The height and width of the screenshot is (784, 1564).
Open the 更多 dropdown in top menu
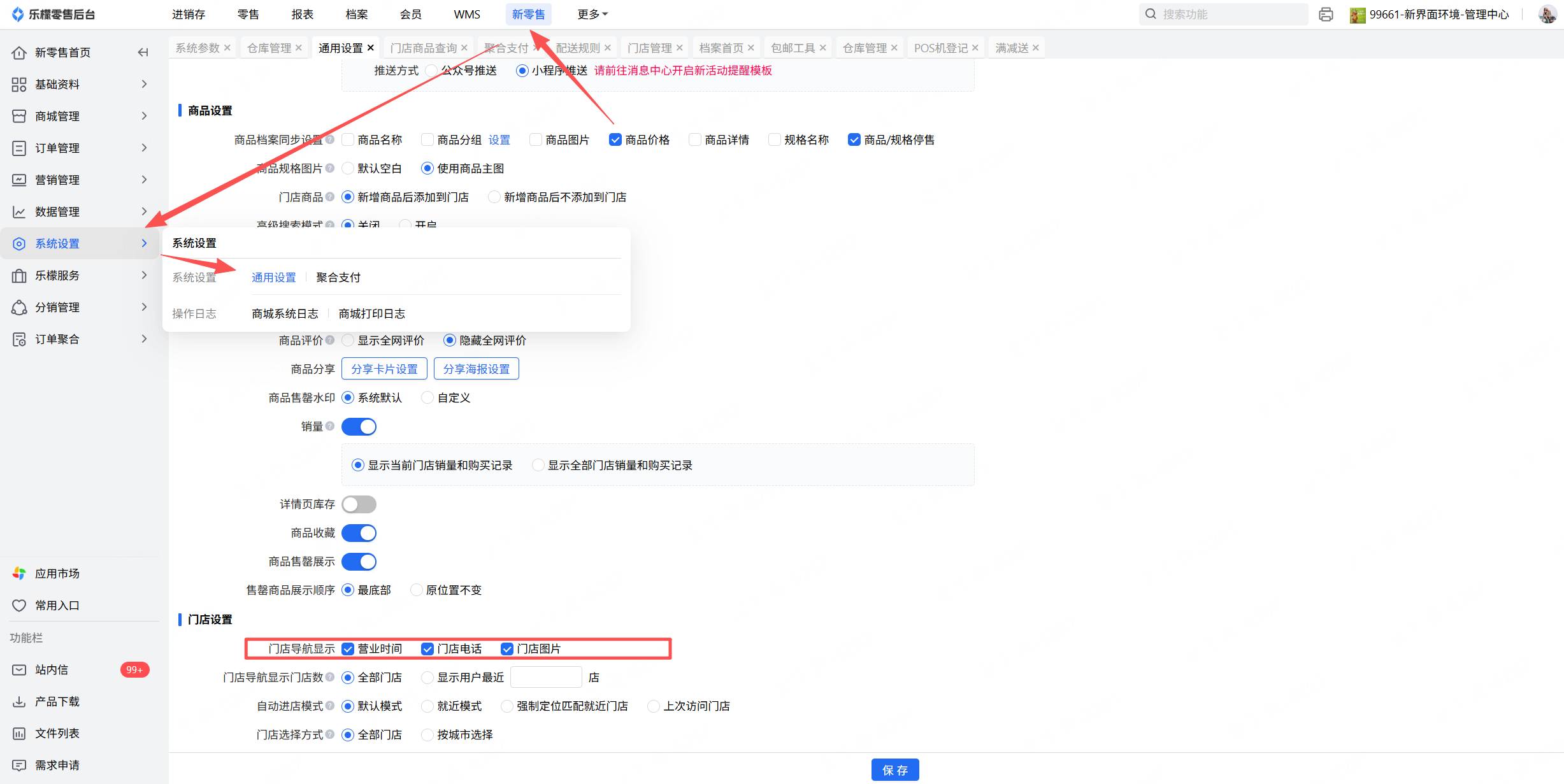click(592, 14)
